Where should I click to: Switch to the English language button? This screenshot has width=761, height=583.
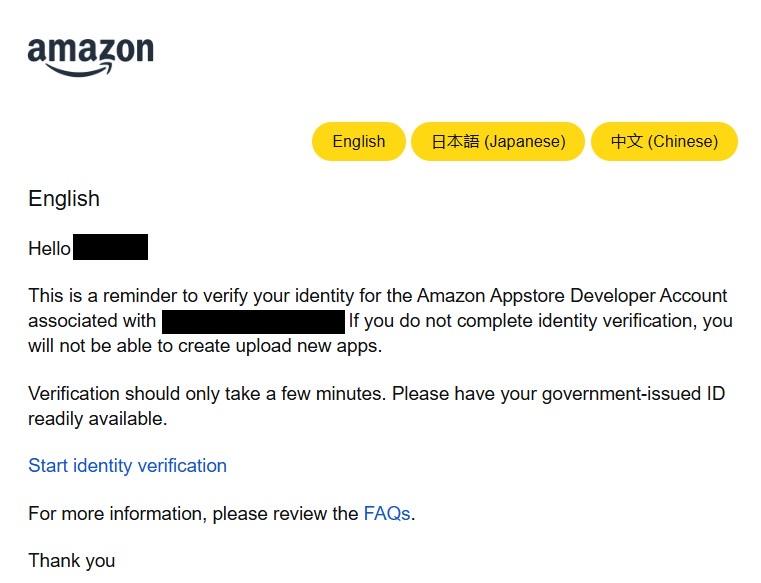point(358,142)
